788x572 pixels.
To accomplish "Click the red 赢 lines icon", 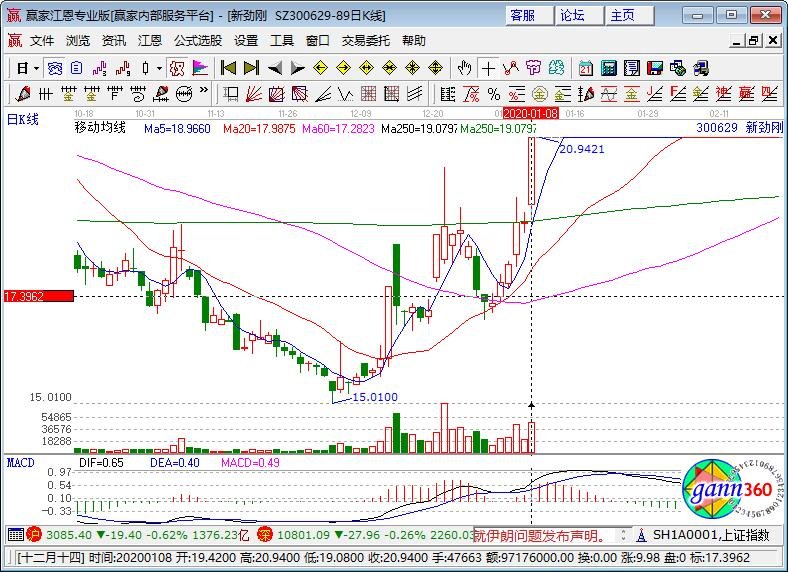I will [746, 93].
